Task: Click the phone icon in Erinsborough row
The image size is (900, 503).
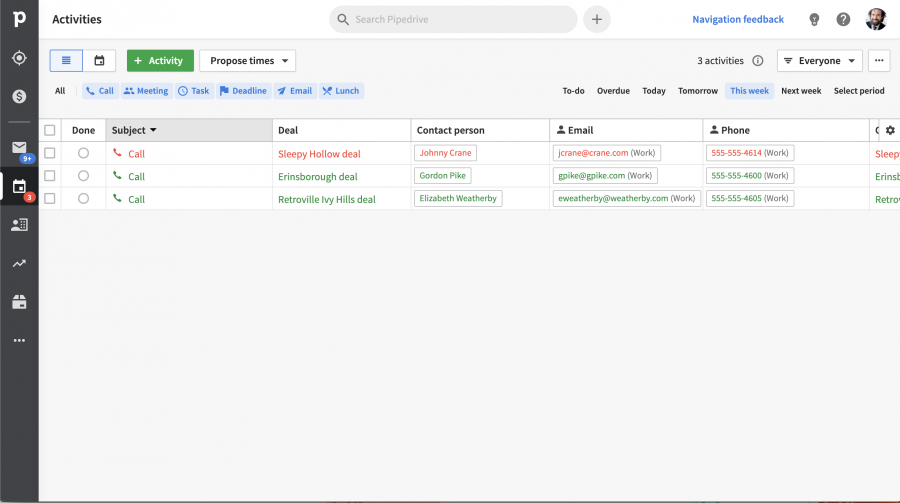Action: click(117, 176)
